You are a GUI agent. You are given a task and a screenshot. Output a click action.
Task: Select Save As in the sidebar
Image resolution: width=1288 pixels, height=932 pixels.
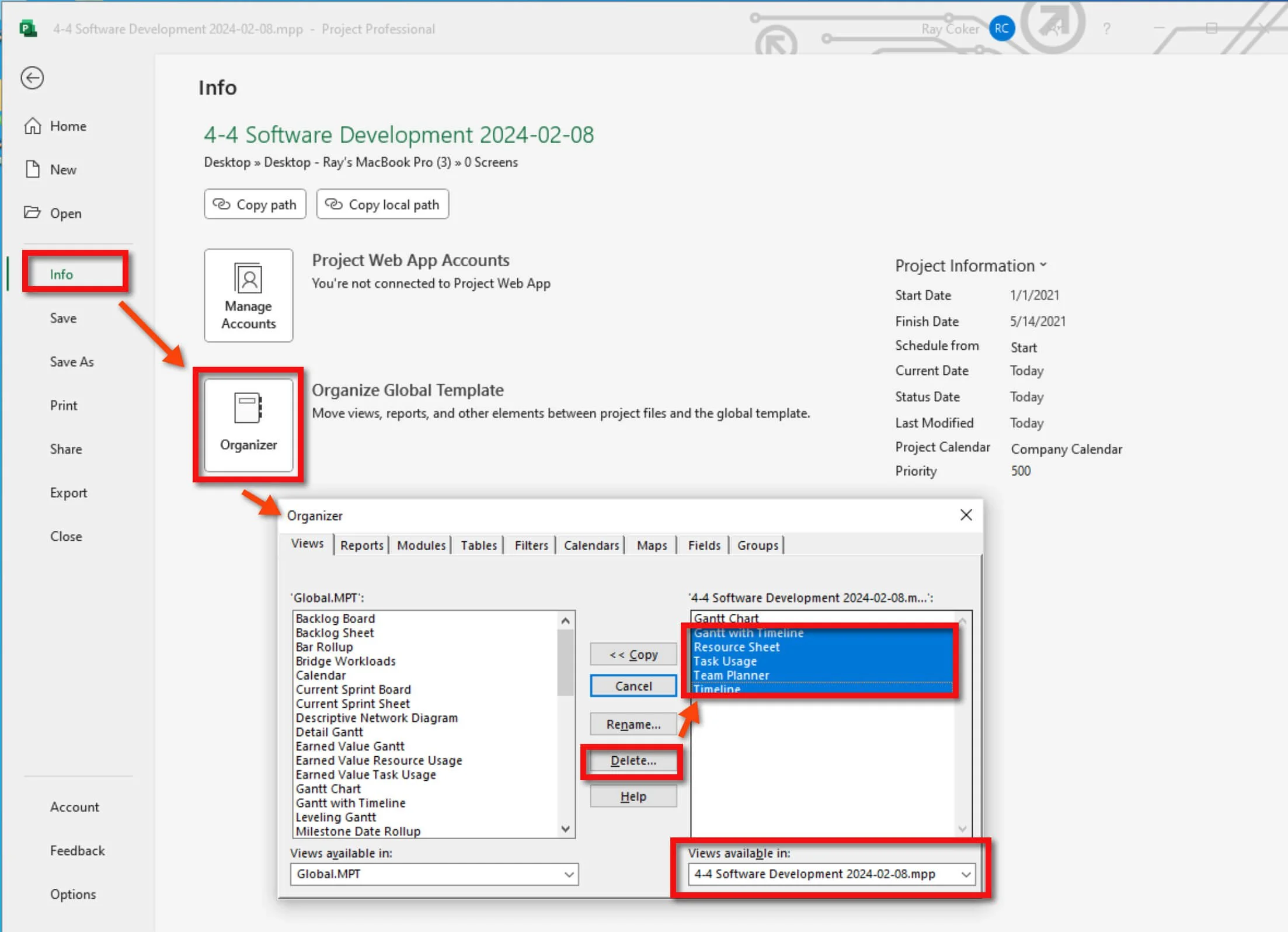click(x=72, y=361)
